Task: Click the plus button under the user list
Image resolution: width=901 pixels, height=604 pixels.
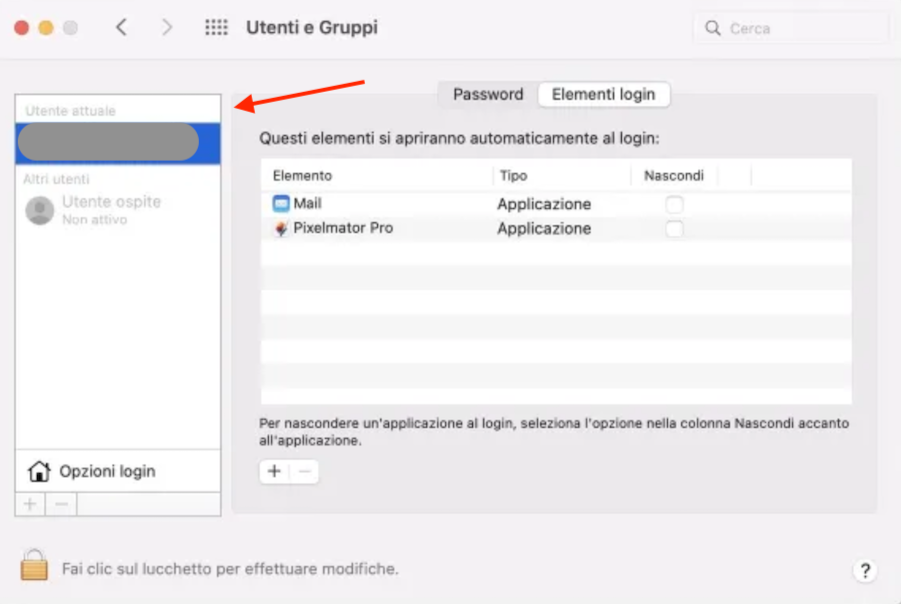Action: click(x=29, y=503)
